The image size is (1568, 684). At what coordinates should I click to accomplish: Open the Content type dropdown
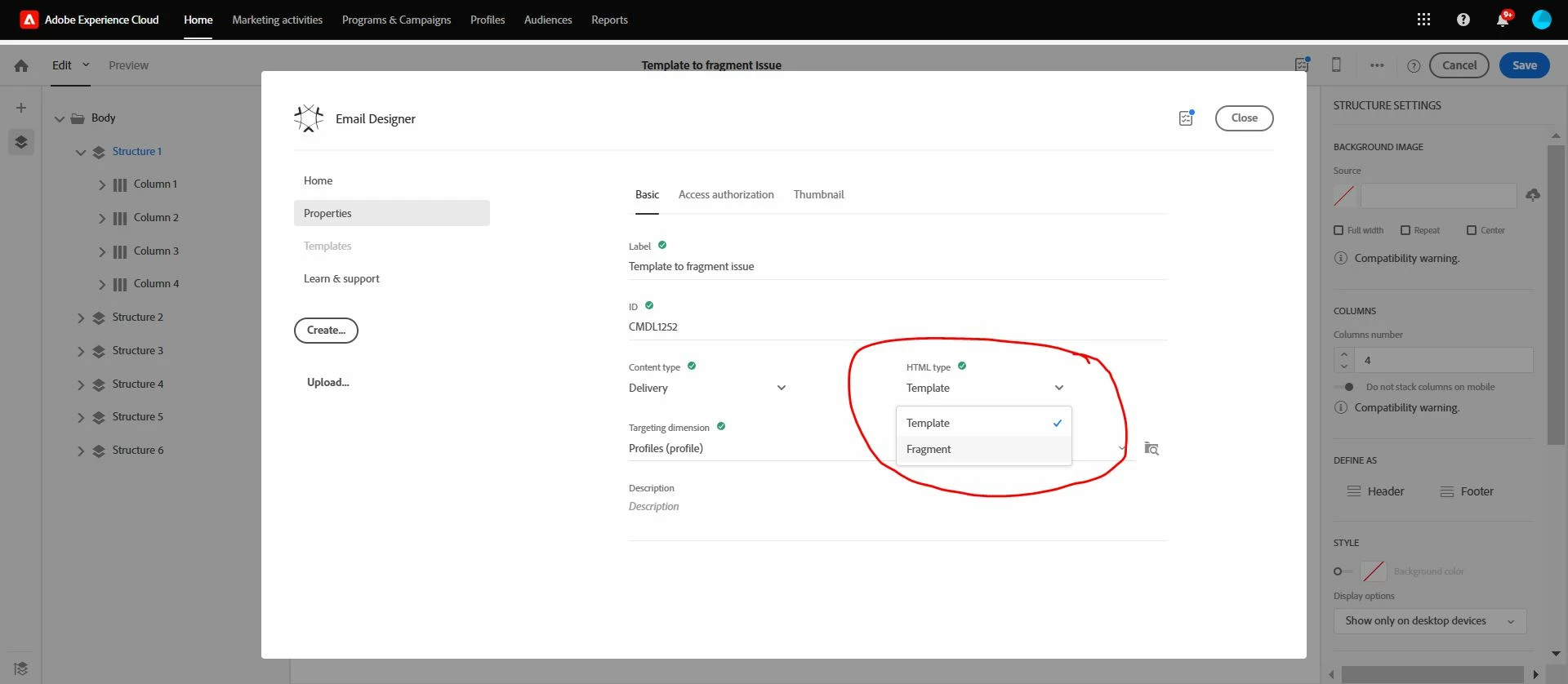tap(707, 388)
